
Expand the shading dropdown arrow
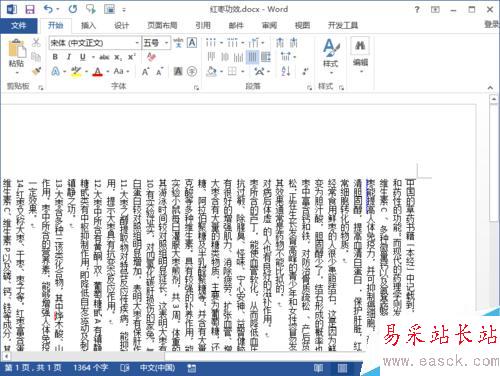click(221, 71)
